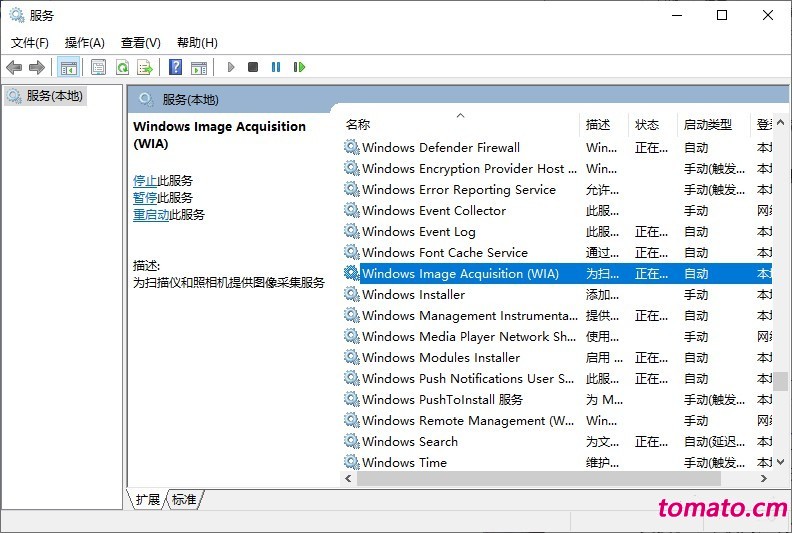This screenshot has width=792, height=533.
Task: Select Windows Font Cache Service row
Action: pyautogui.click(x=557, y=252)
